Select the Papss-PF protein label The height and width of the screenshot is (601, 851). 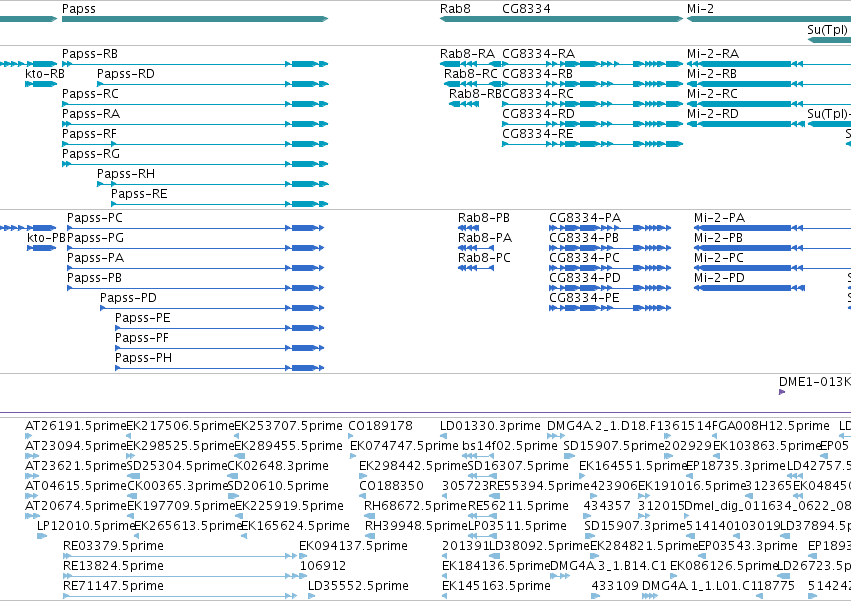click(x=142, y=338)
